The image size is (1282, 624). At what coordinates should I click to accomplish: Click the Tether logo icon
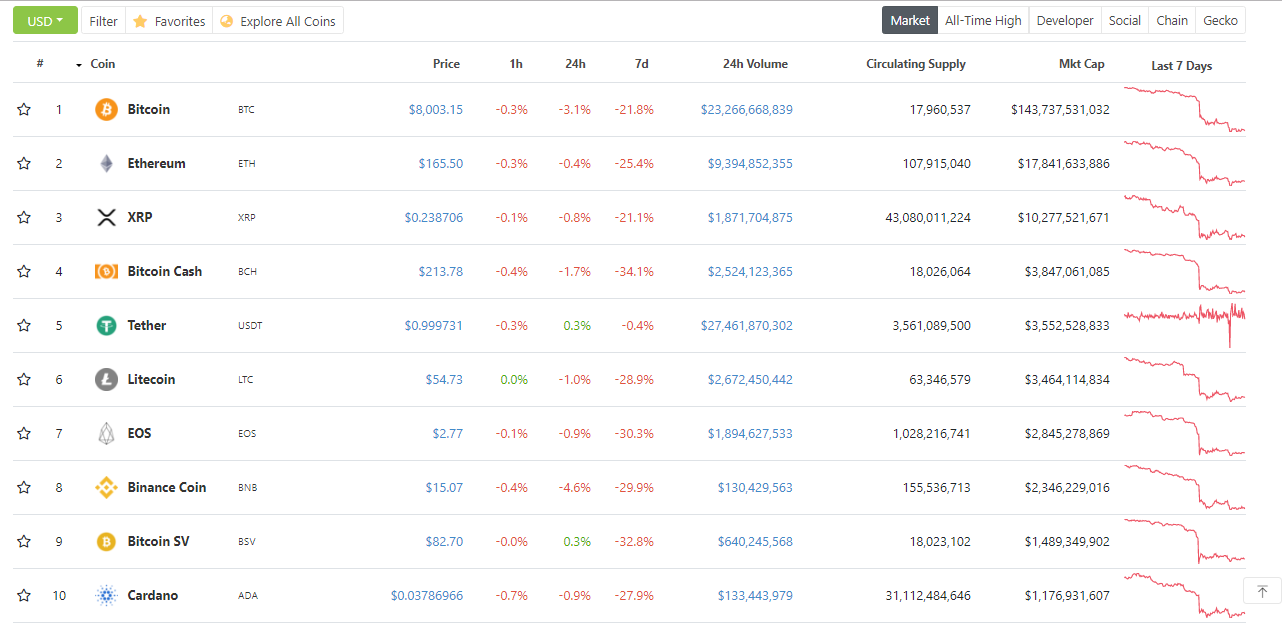pyautogui.click(x=106, y=326)
